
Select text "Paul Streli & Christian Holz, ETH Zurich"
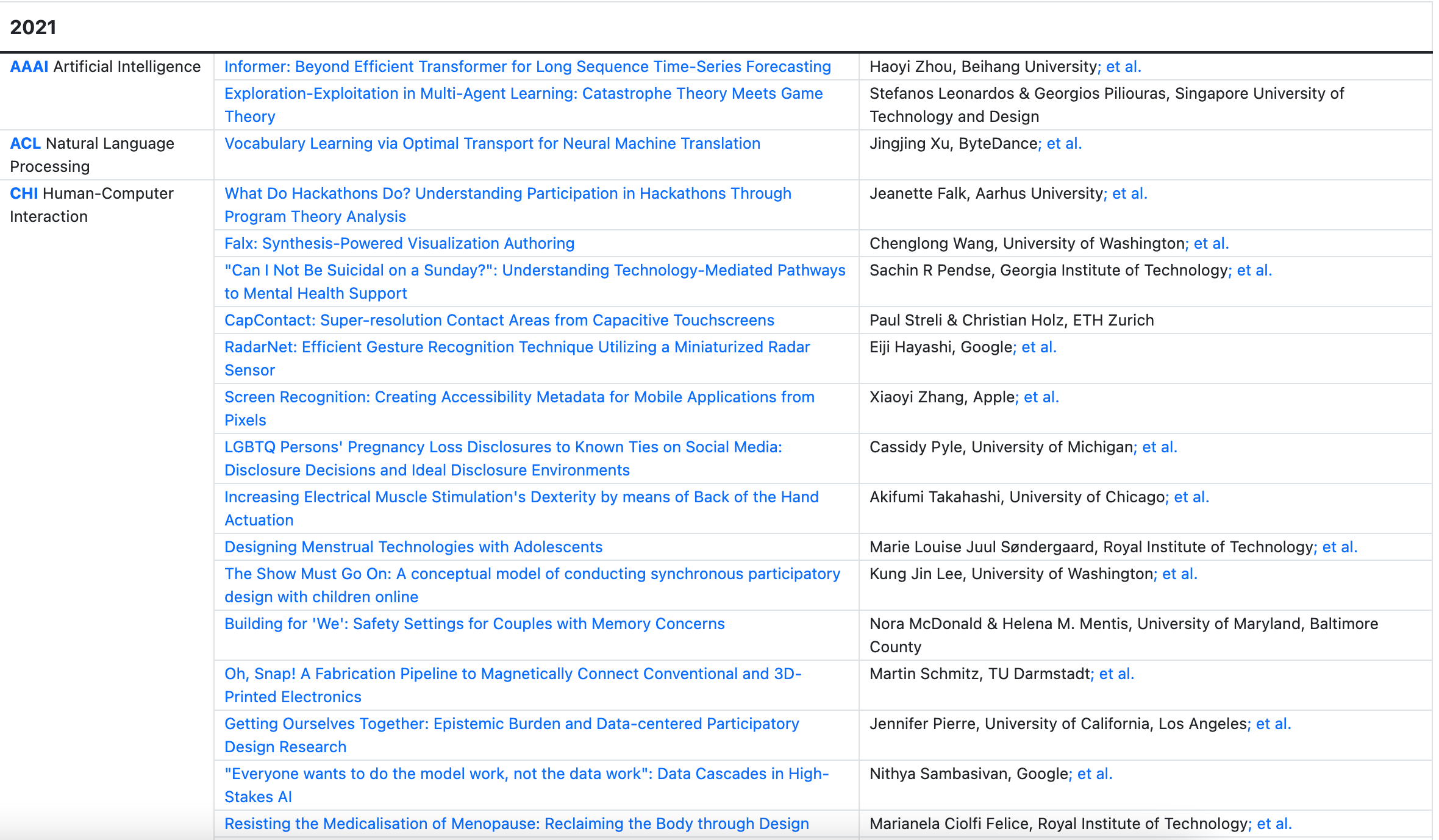click(x=1012, y=320)
